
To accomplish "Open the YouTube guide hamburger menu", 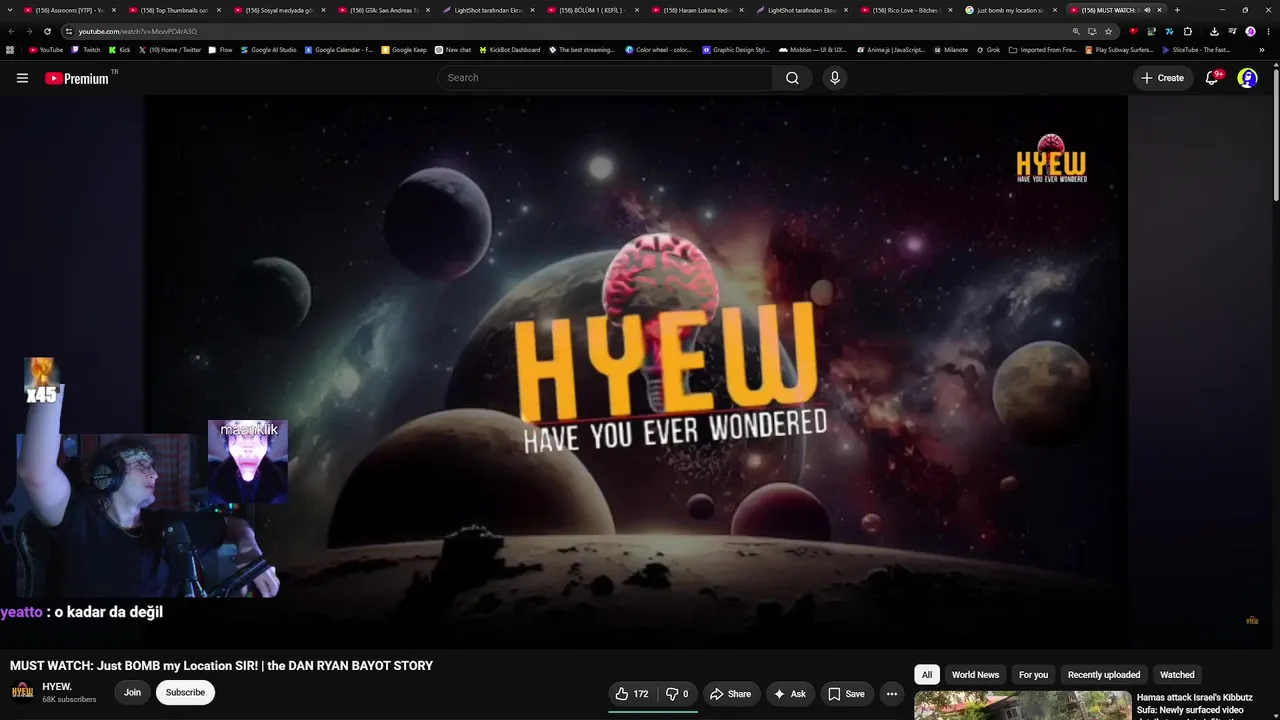I will [22, 78].
